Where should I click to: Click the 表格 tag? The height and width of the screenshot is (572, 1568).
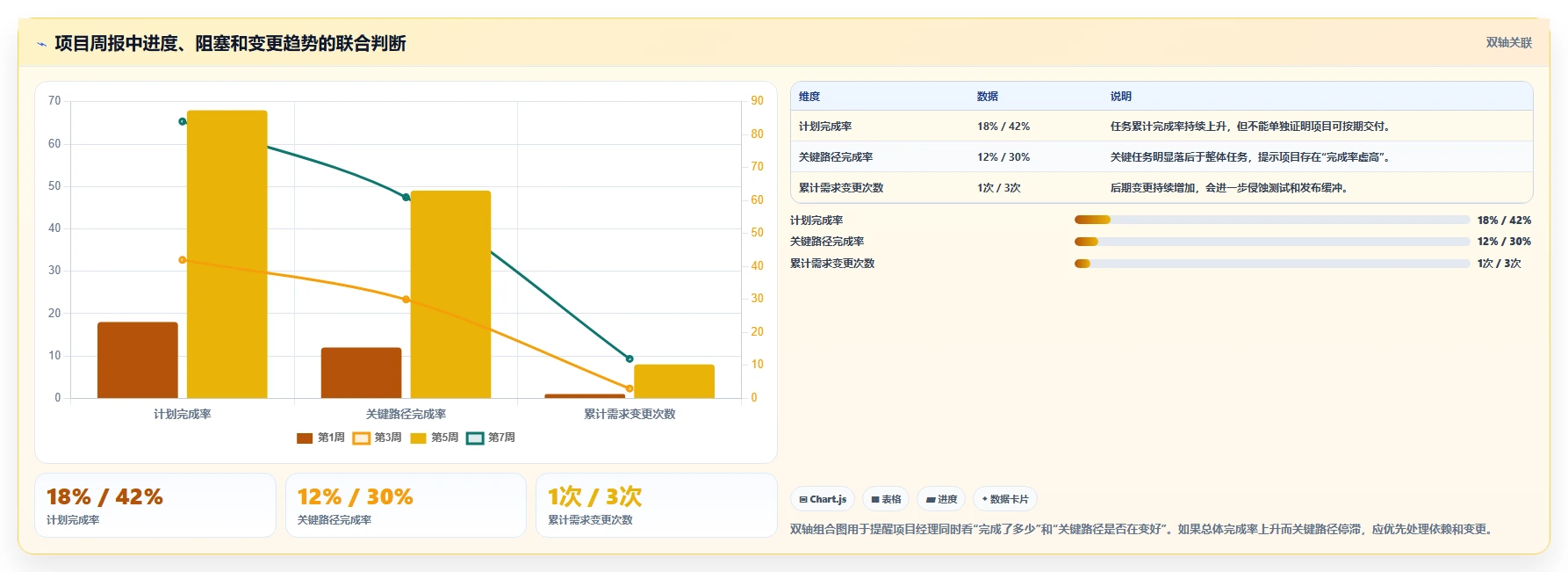click(x=886, y=499)
